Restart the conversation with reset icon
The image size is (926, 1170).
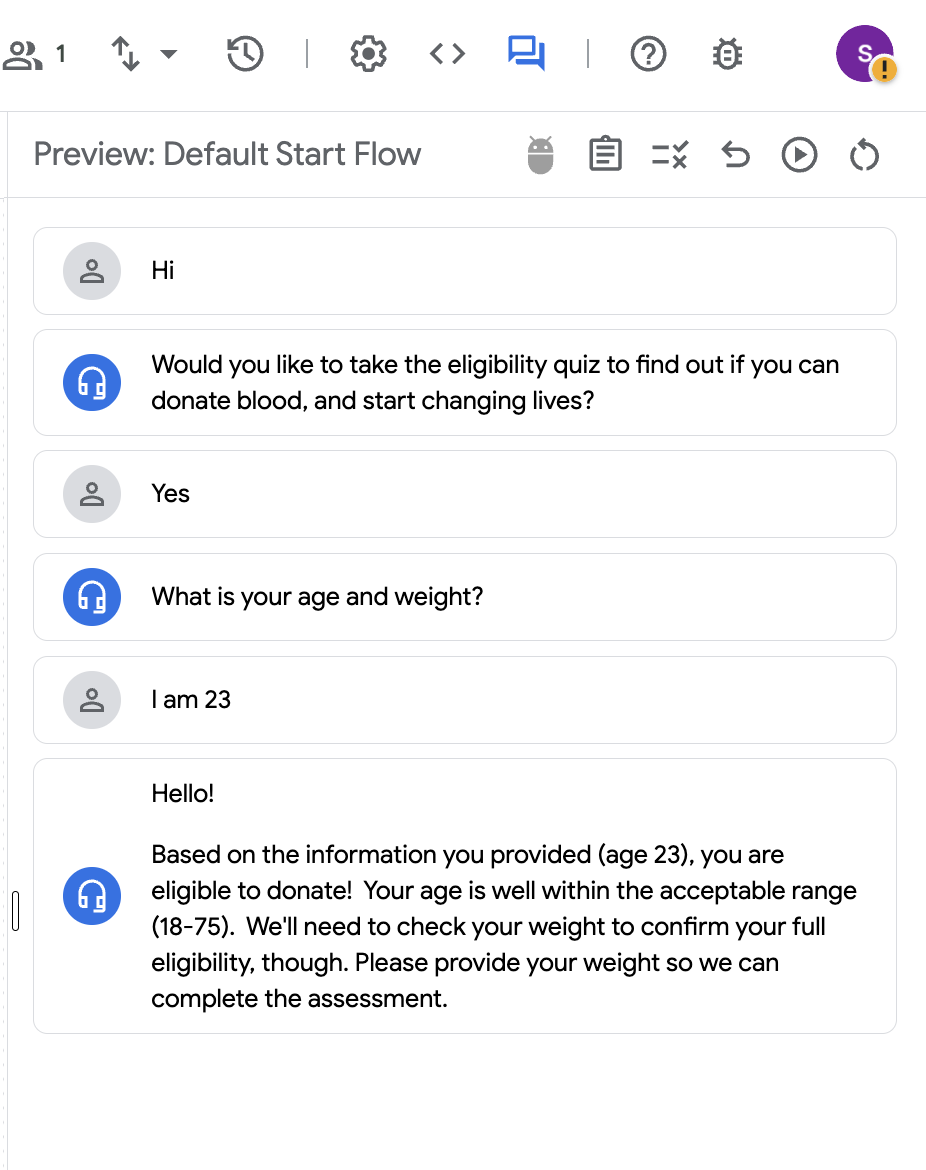(864, 155)
